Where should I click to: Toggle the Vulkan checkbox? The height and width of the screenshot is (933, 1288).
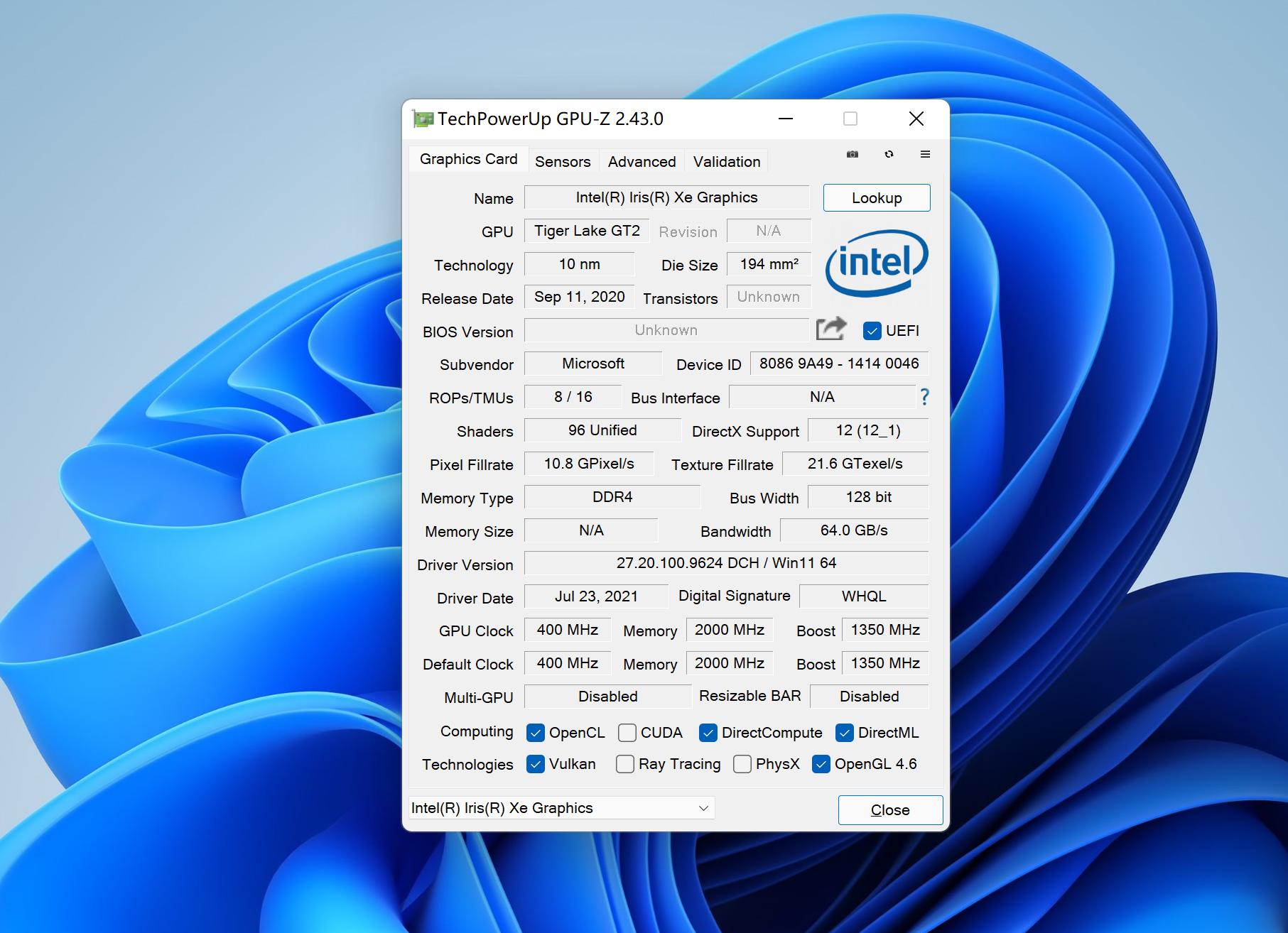click(x=536, y=764)
